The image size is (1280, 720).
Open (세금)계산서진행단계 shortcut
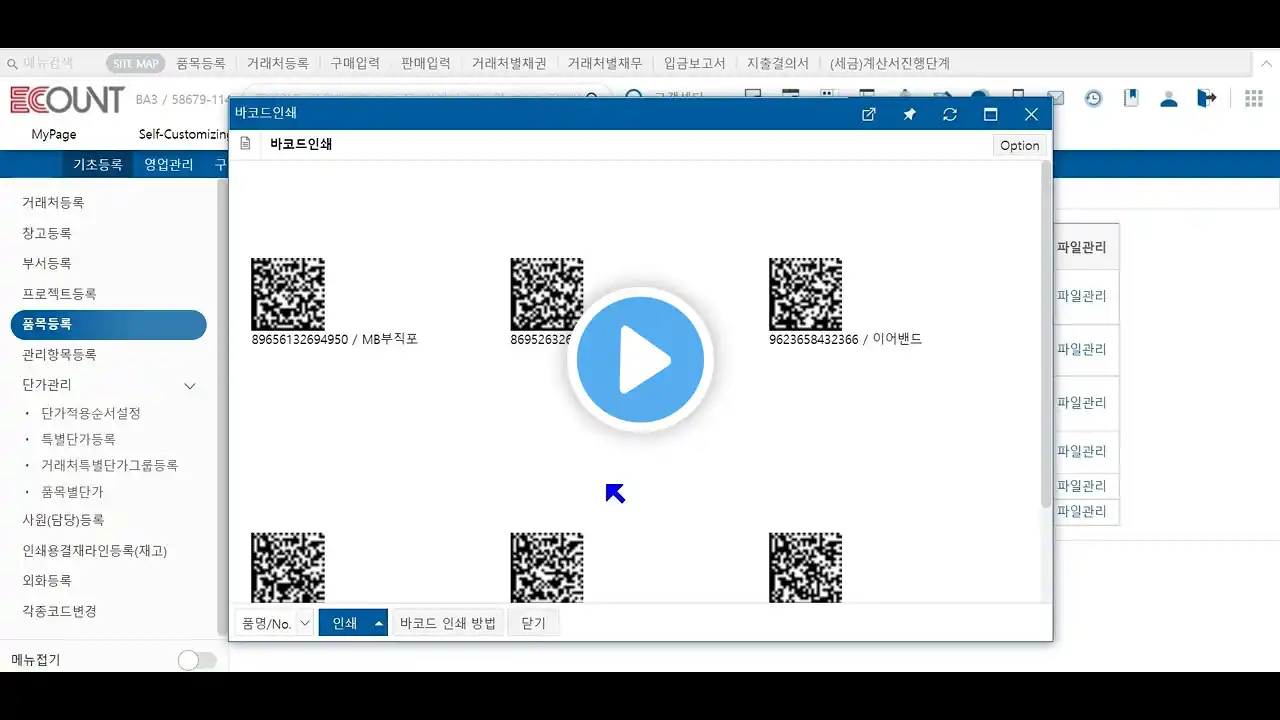point(890,63)
